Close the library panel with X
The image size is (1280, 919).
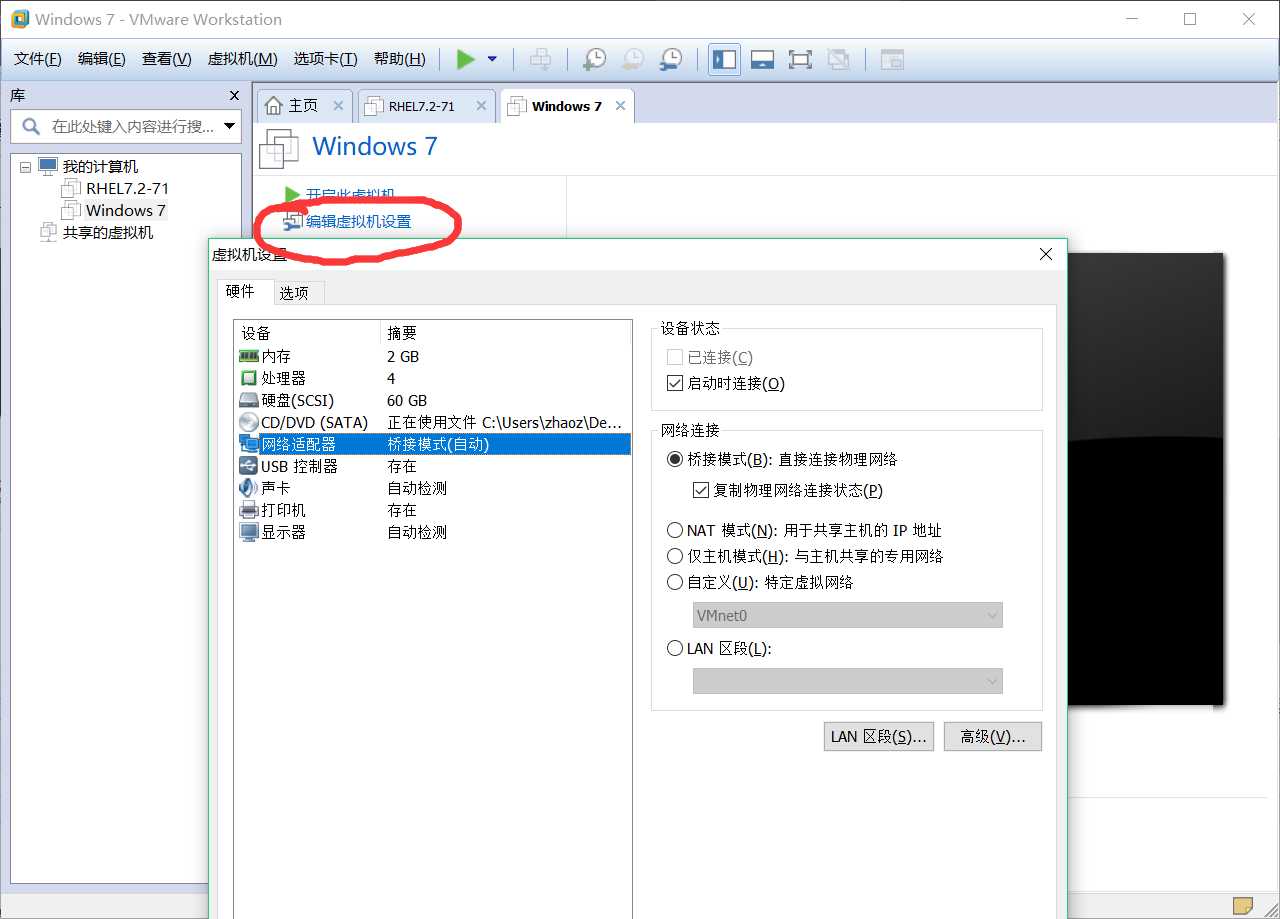coord(234,96)
